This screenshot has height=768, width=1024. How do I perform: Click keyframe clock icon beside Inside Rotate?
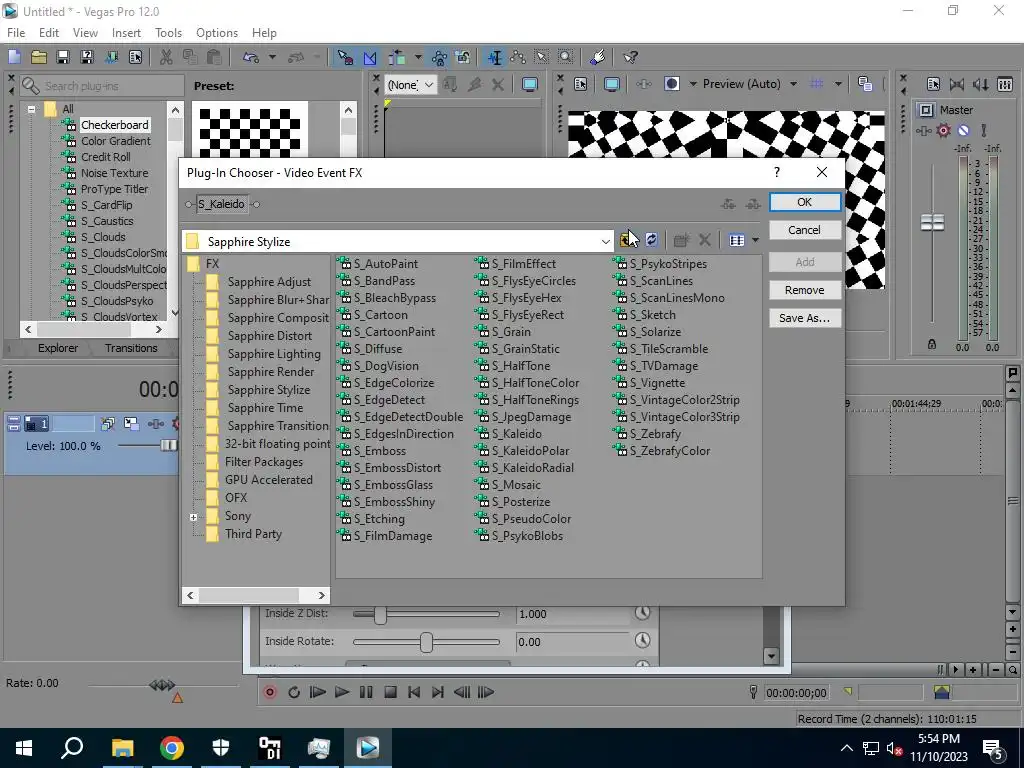pos(643,641)
